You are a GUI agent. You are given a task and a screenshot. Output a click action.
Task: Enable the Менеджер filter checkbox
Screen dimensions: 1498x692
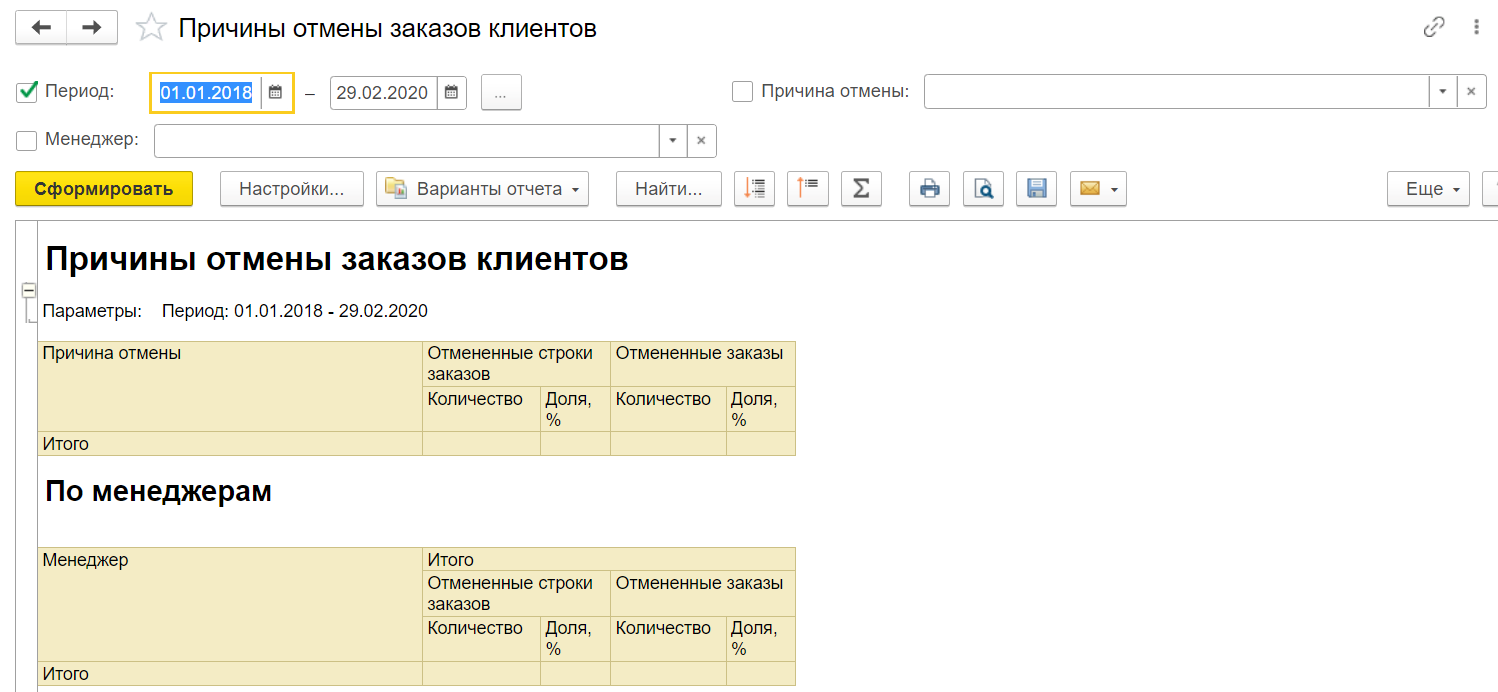tap(28, 140)
